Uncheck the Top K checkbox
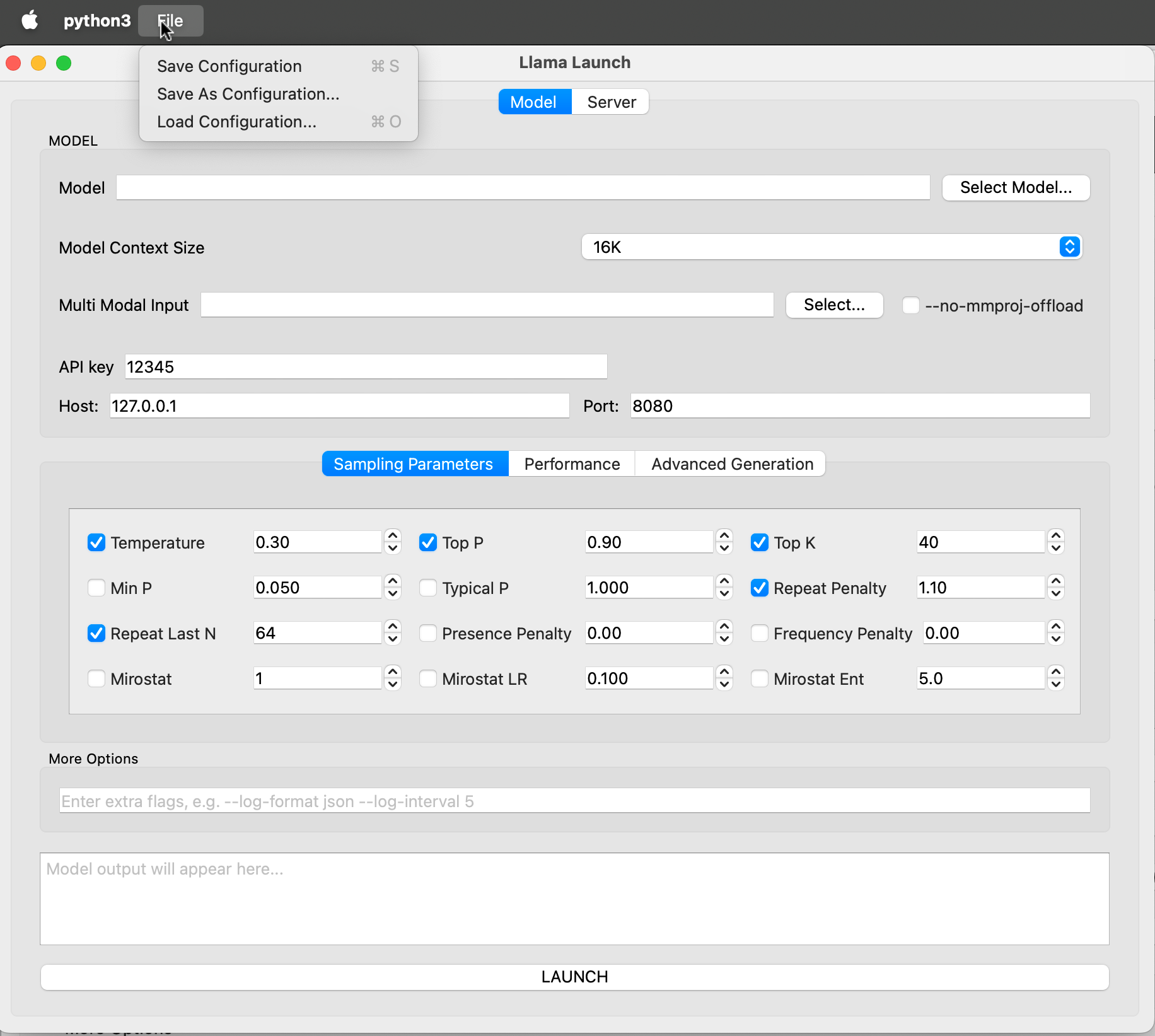The width and height of the screenshot is (1155, 1036). point(760,542)
